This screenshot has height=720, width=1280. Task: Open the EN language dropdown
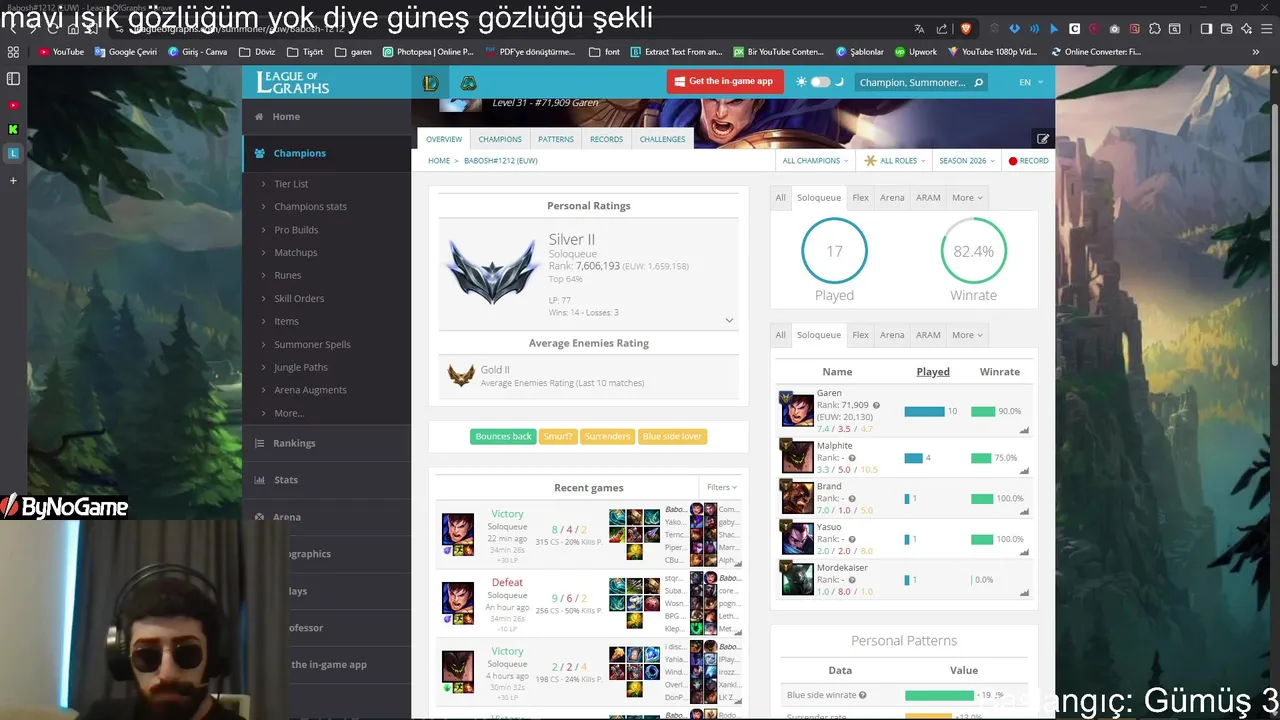1030,82
